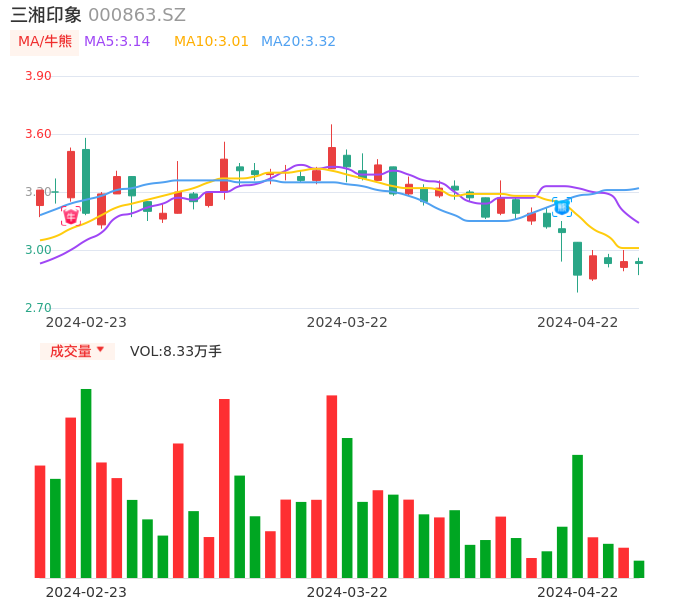Viewport: 686px width, 606px height.
Task: Click volume chart date label 2024-02-23
Action: pos(86,592)
